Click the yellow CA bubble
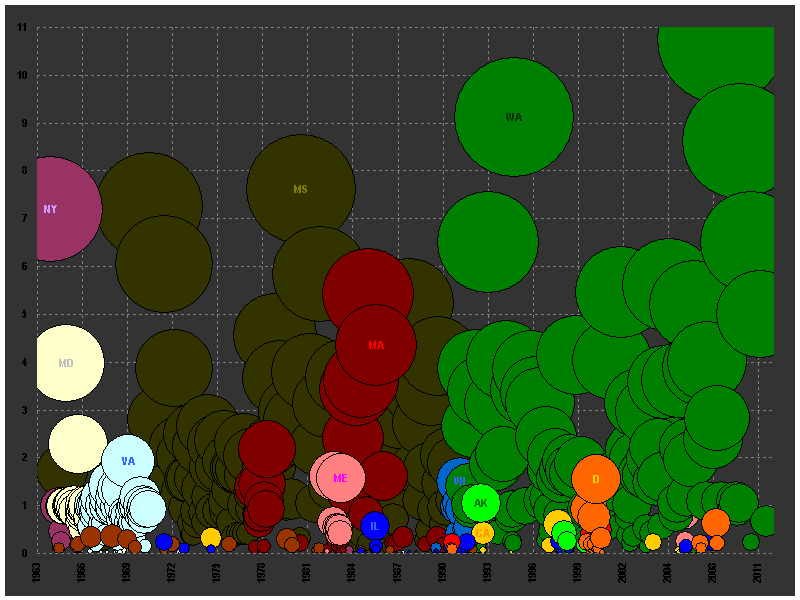The image size is (800, 600). point(482,533)
